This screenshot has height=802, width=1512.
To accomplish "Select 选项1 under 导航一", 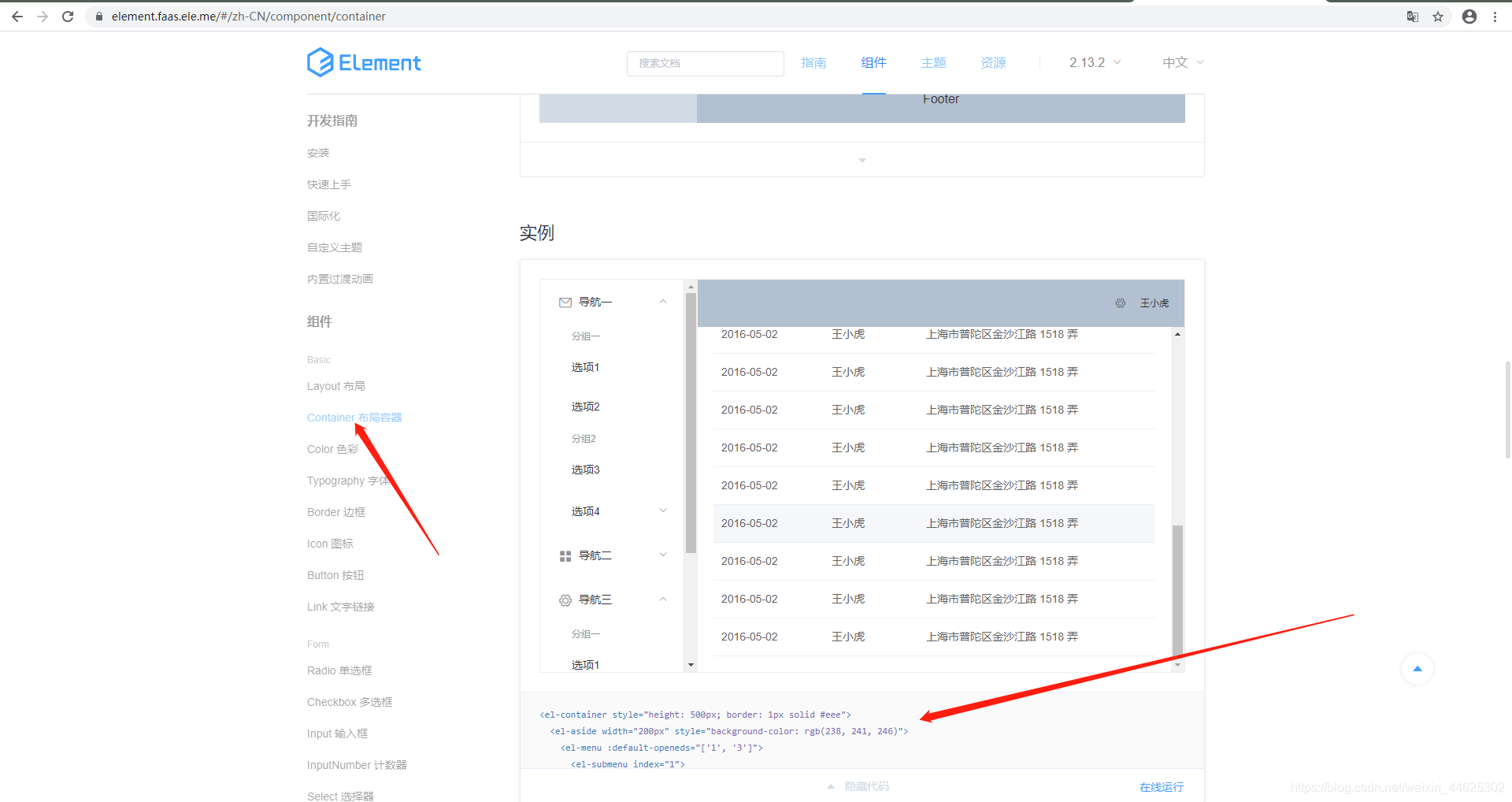I will point(585,367).
